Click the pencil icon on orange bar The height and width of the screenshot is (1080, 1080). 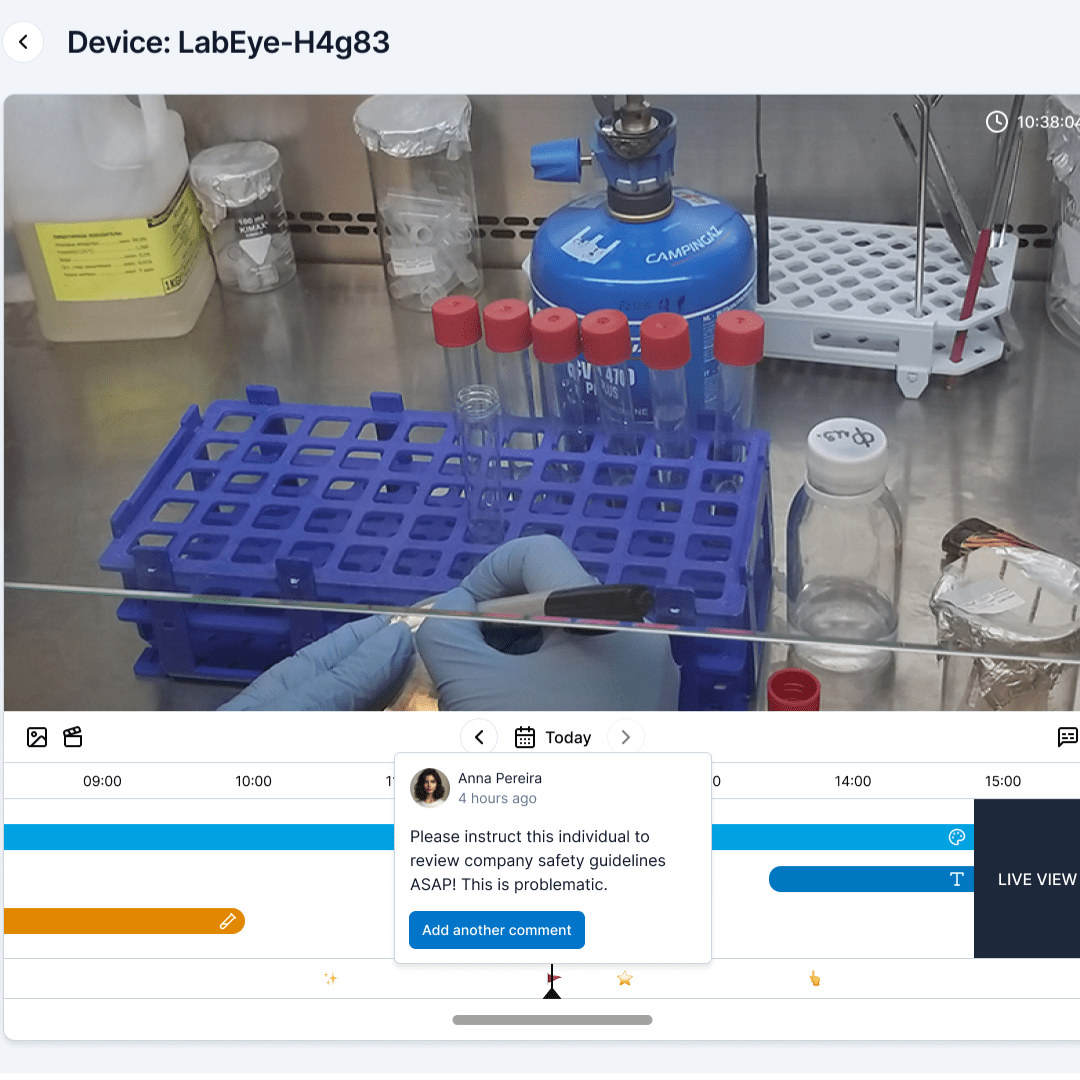click(228, 921)
